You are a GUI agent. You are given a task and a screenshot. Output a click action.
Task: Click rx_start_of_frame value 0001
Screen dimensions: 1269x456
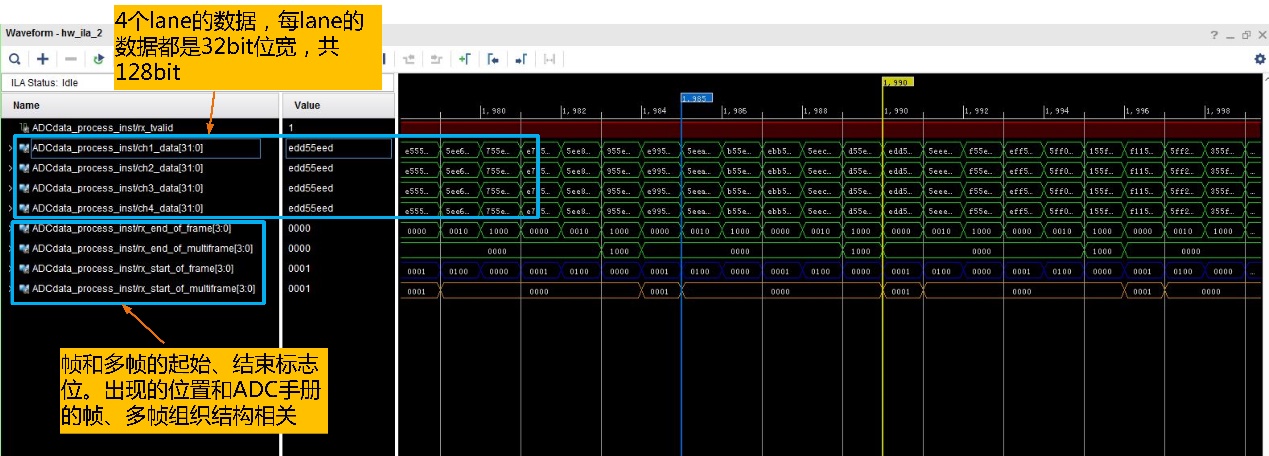pos(299,268)
